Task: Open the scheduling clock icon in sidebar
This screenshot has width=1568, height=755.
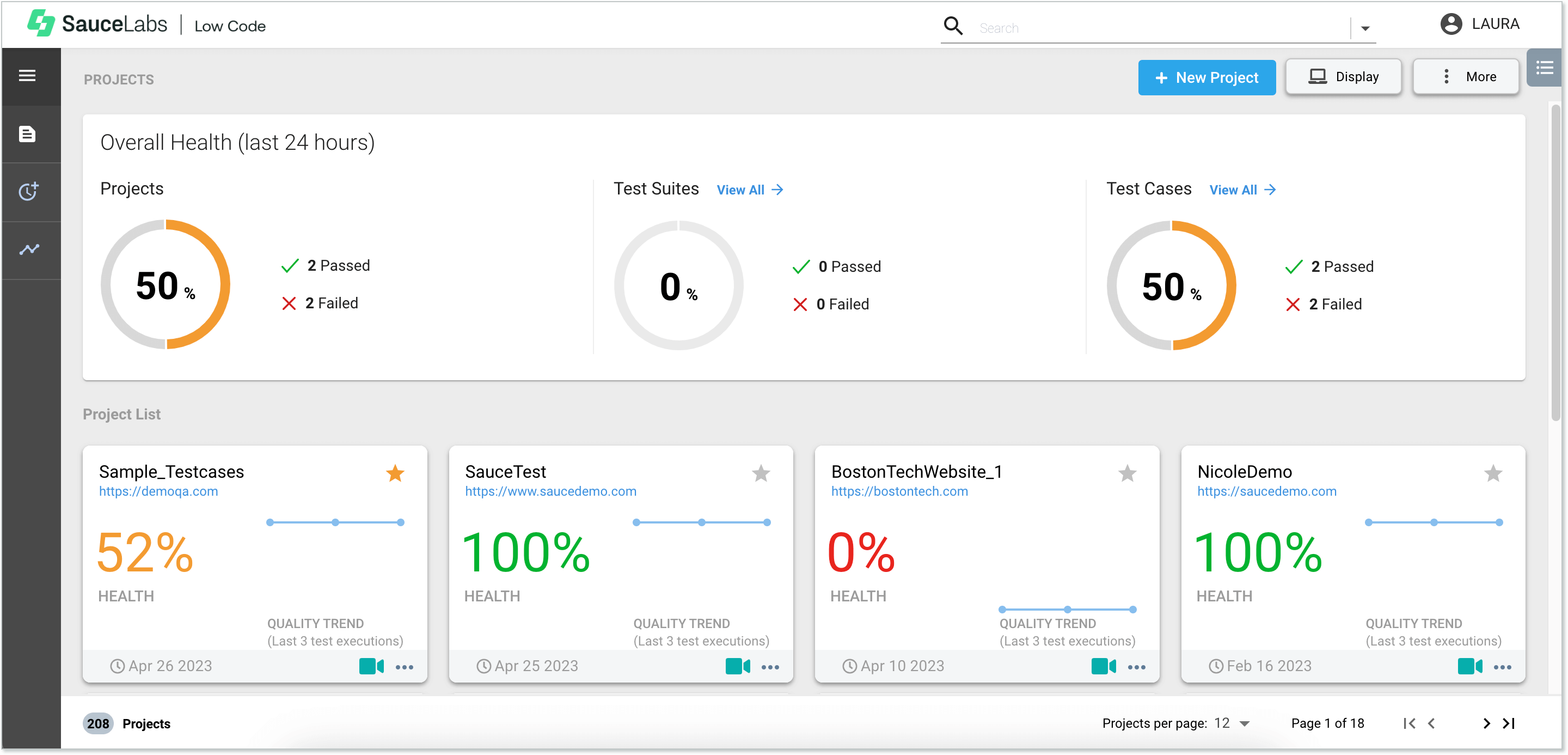Action: point(28,191)
